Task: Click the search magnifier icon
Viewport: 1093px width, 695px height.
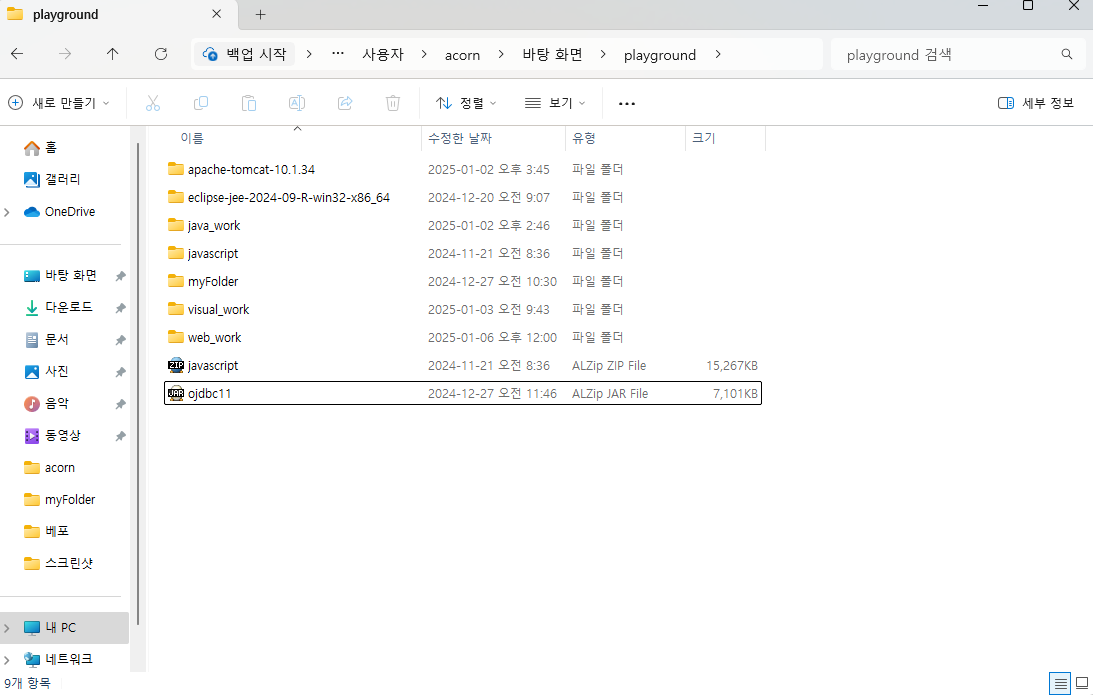Action: (1067, 54)
